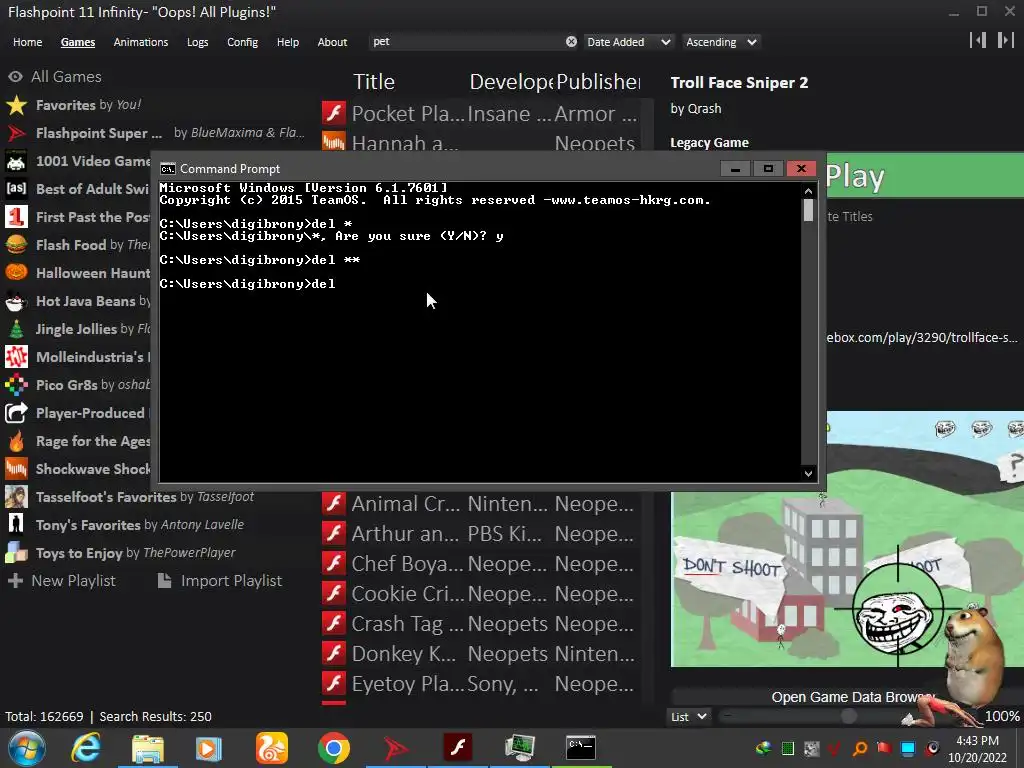Screen dimensions: 1024x768
Task: Select the First Past the Post icon
Action: coord(16,217)
